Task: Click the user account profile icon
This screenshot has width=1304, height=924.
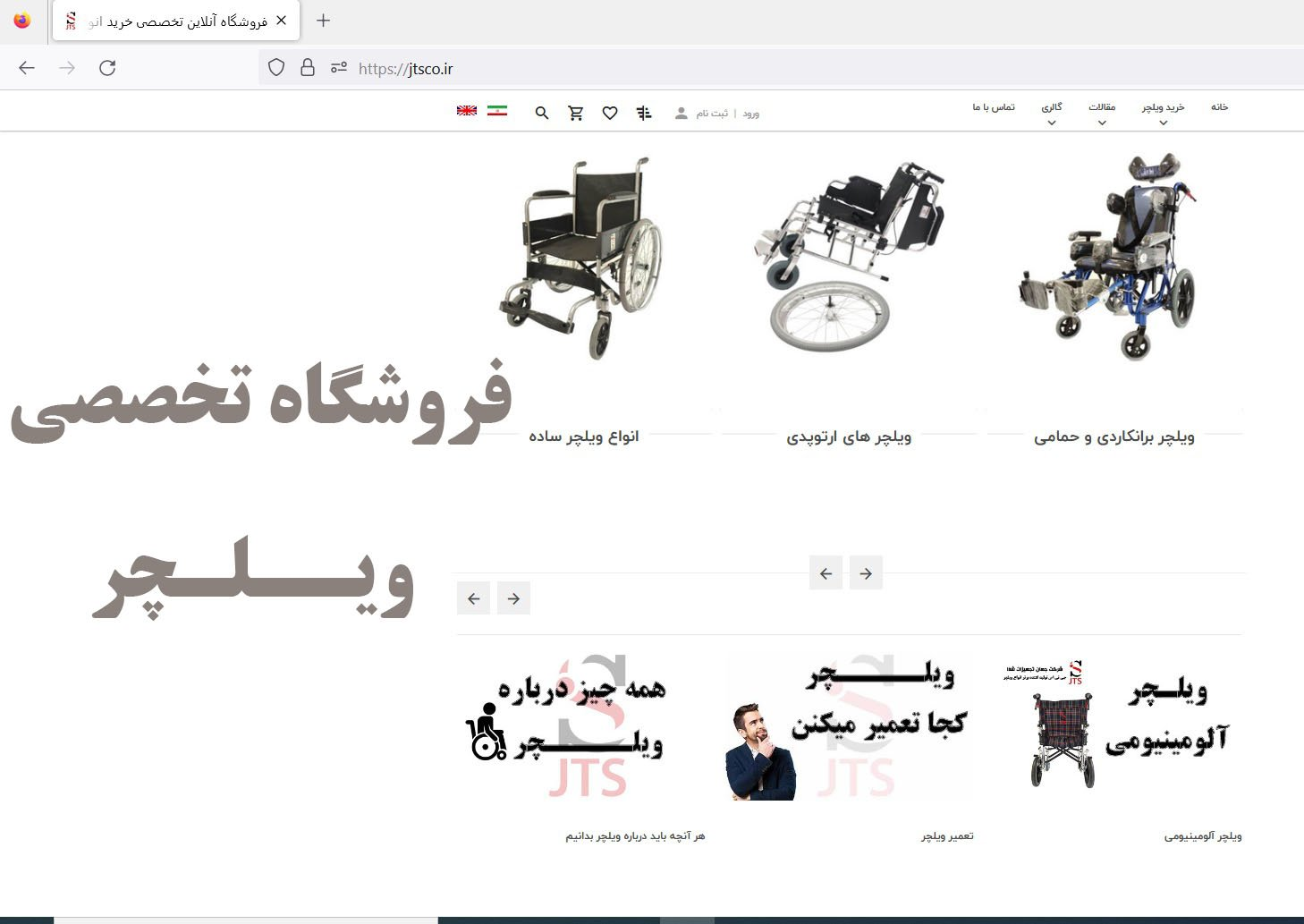Action: coord(681,114)
